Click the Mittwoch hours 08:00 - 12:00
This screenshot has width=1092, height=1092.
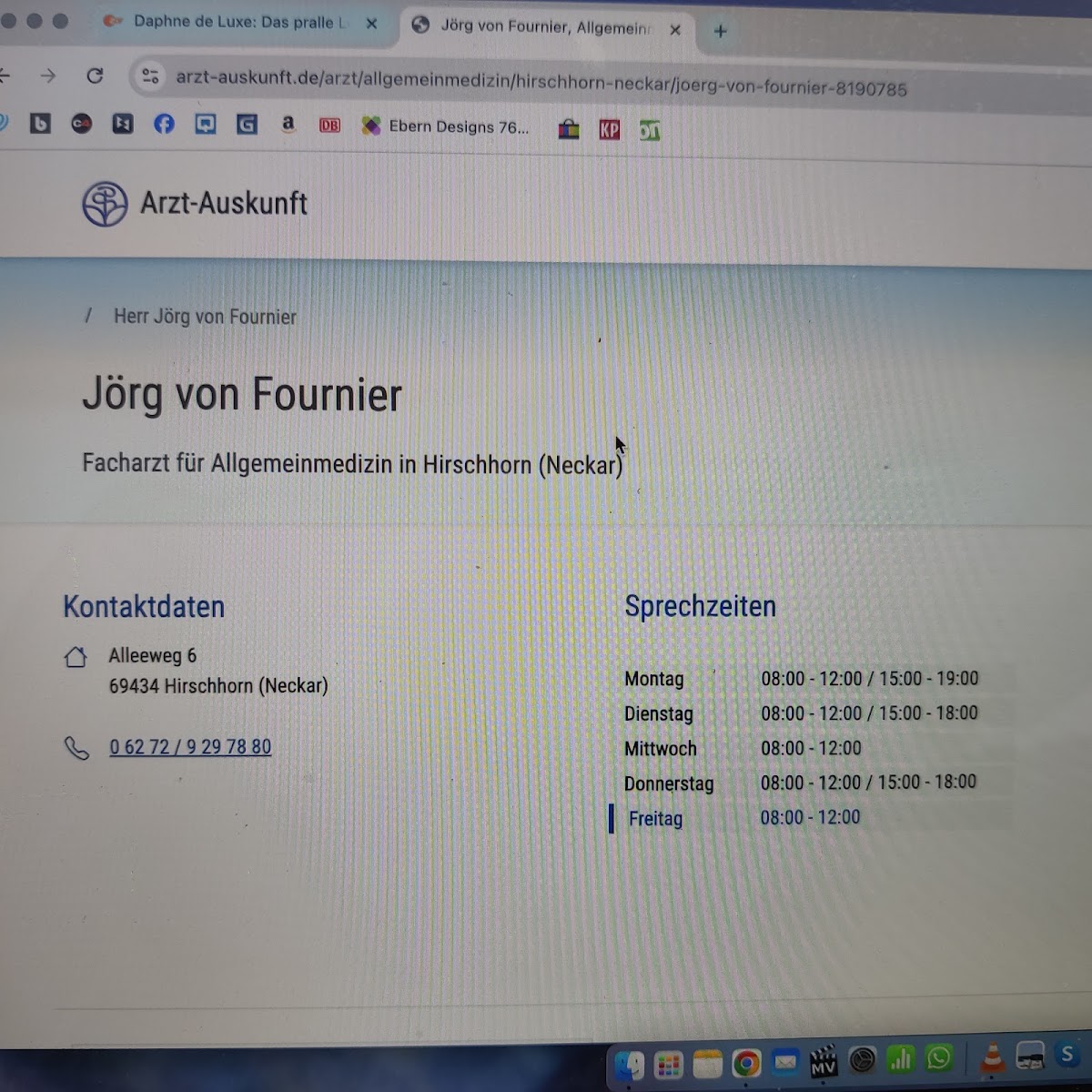pos(811,748)
